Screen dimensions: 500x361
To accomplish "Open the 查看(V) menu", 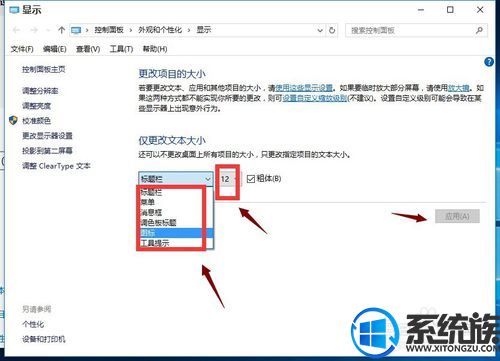I will click(88, 49).
